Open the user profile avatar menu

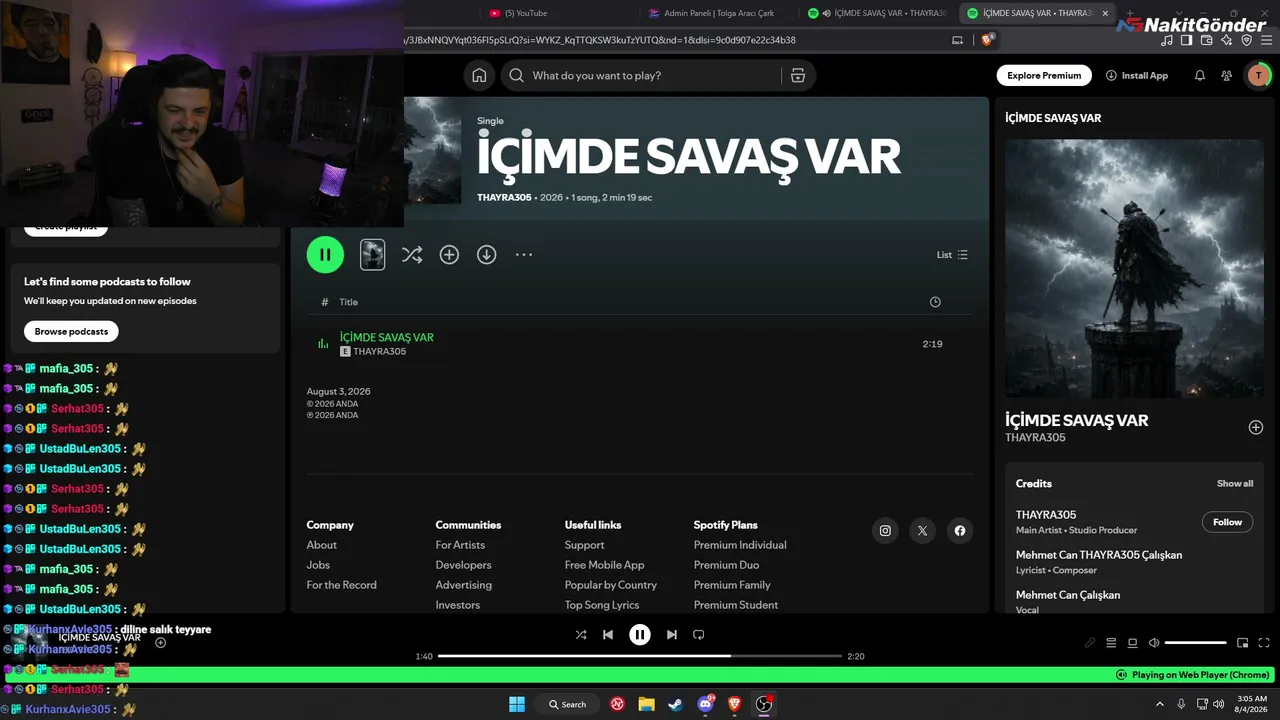[1258, 75]
